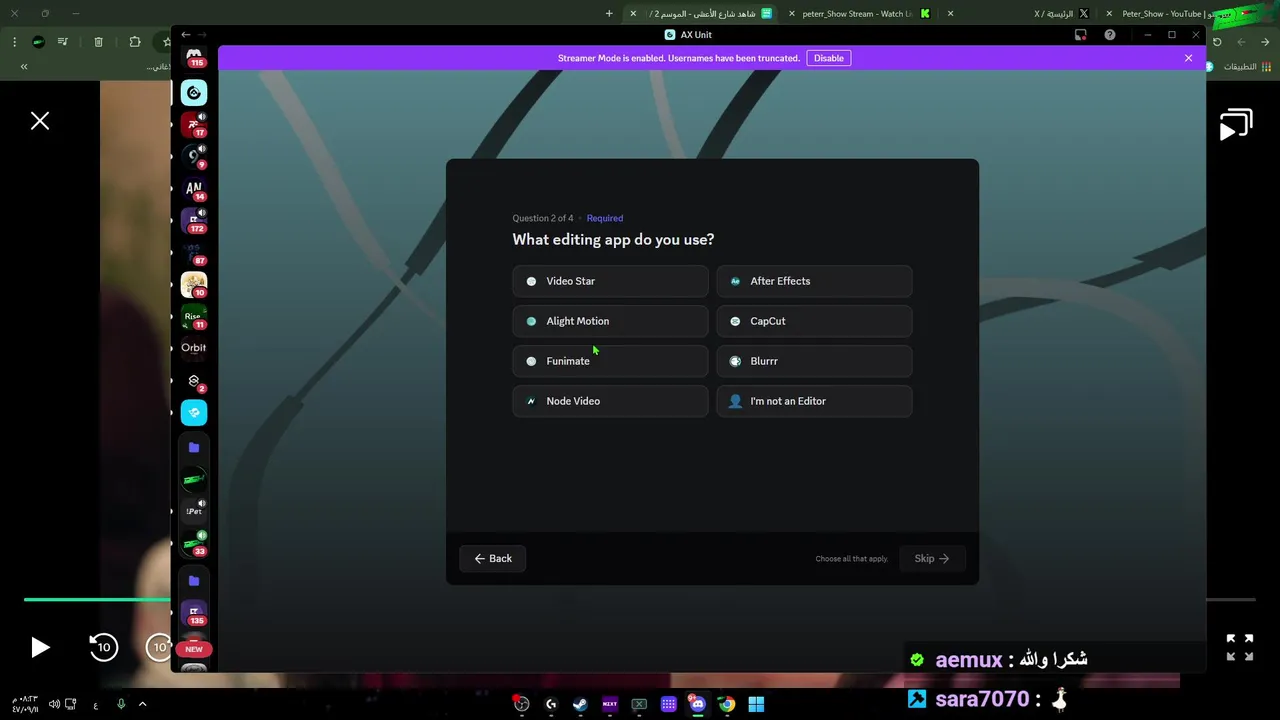The image size is (1280, 720).
Task: Select the Node Video option
Action: pyautogui.click(x=610, y=401)
